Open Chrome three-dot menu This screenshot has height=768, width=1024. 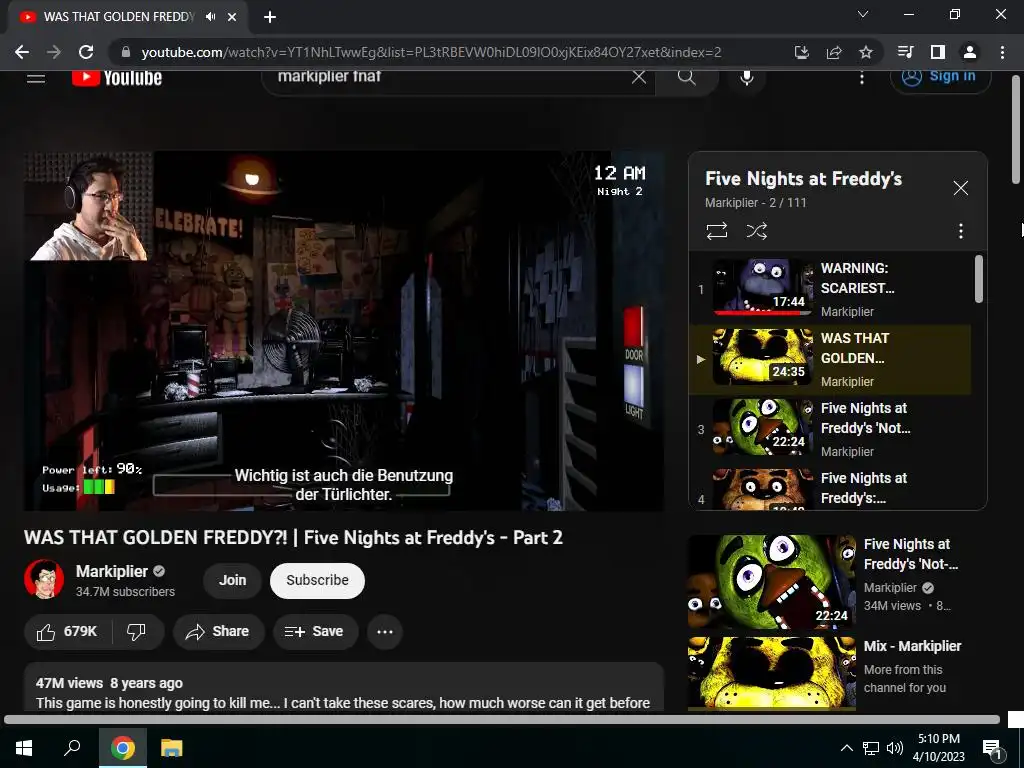tap(1002, 52)
